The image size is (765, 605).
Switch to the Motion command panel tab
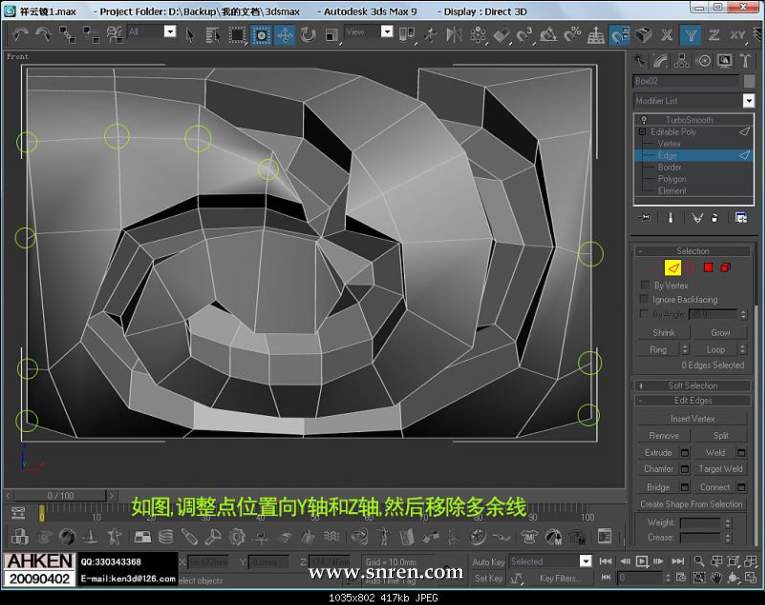[x=704, y=60]
